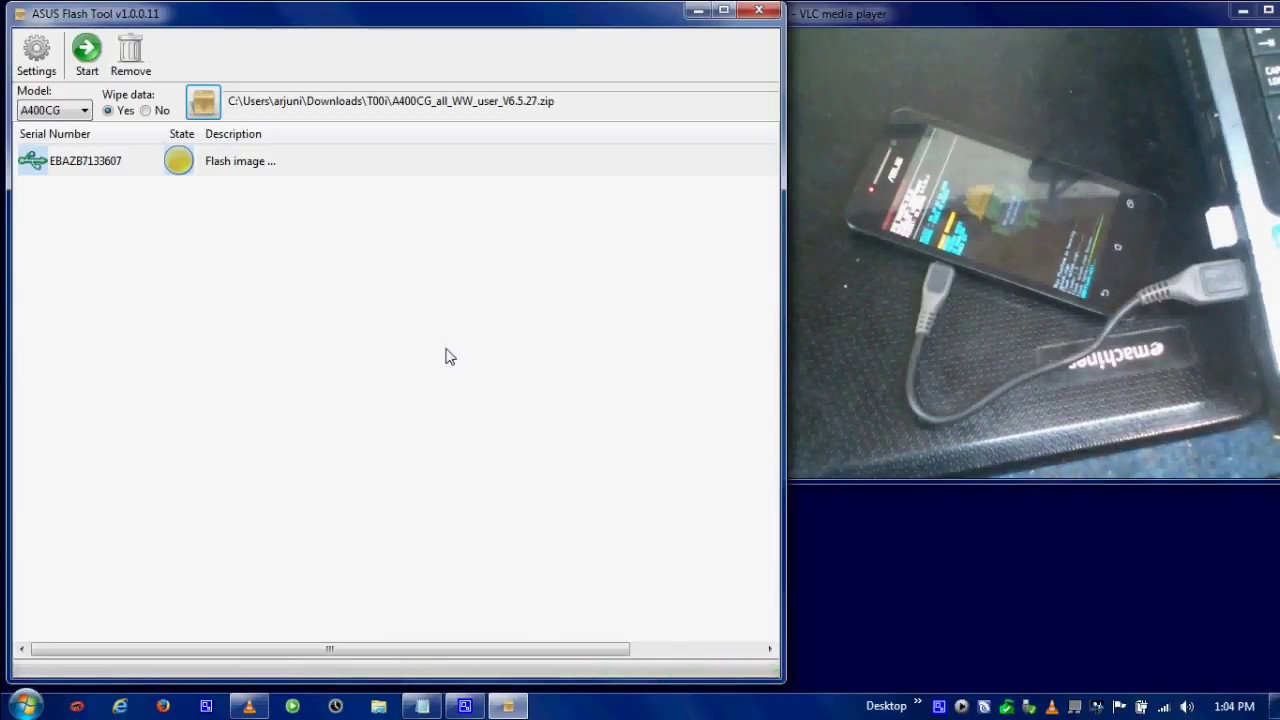Select the USB device icon beside EBAZB7133607
The image size is (1280, 720).
tap(32, 161)
